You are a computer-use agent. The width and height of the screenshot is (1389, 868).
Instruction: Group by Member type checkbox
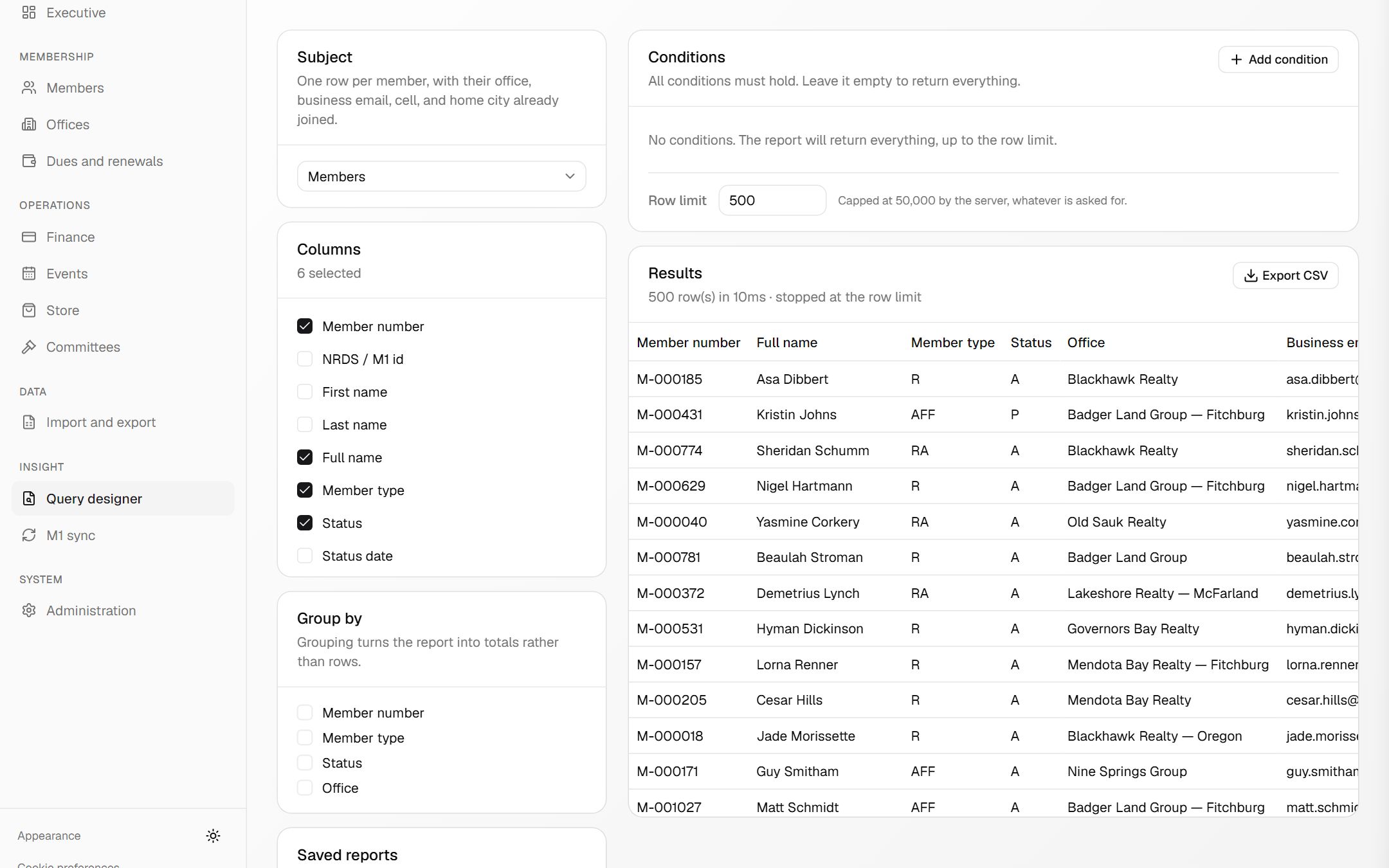click(305, 737)
